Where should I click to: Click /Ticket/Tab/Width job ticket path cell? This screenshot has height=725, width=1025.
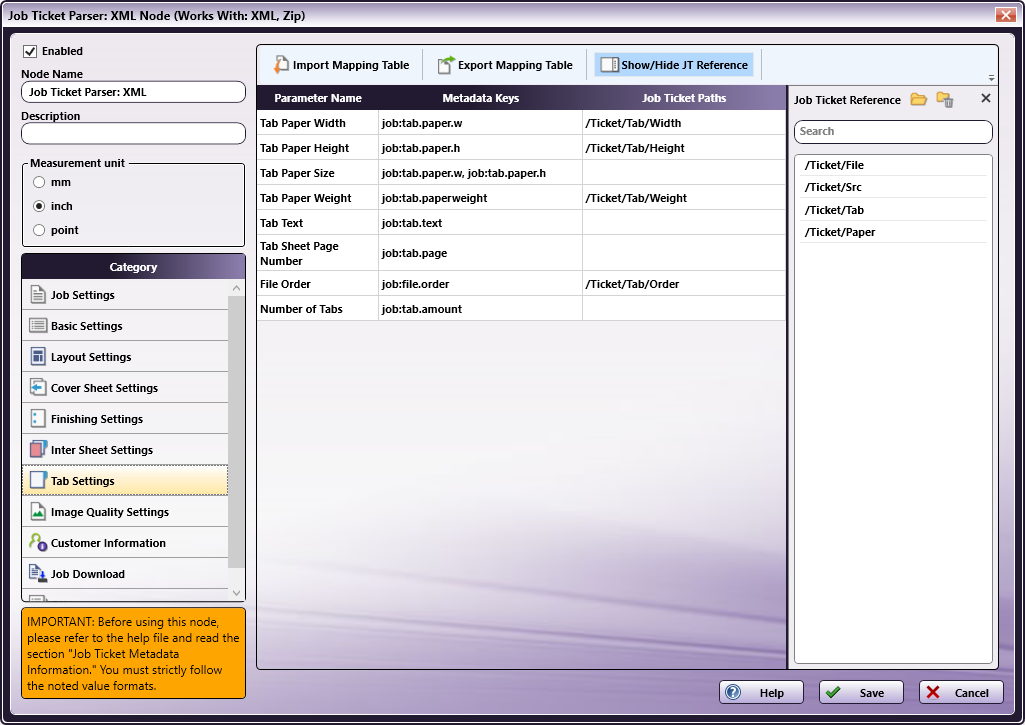[x=684, y=123]
